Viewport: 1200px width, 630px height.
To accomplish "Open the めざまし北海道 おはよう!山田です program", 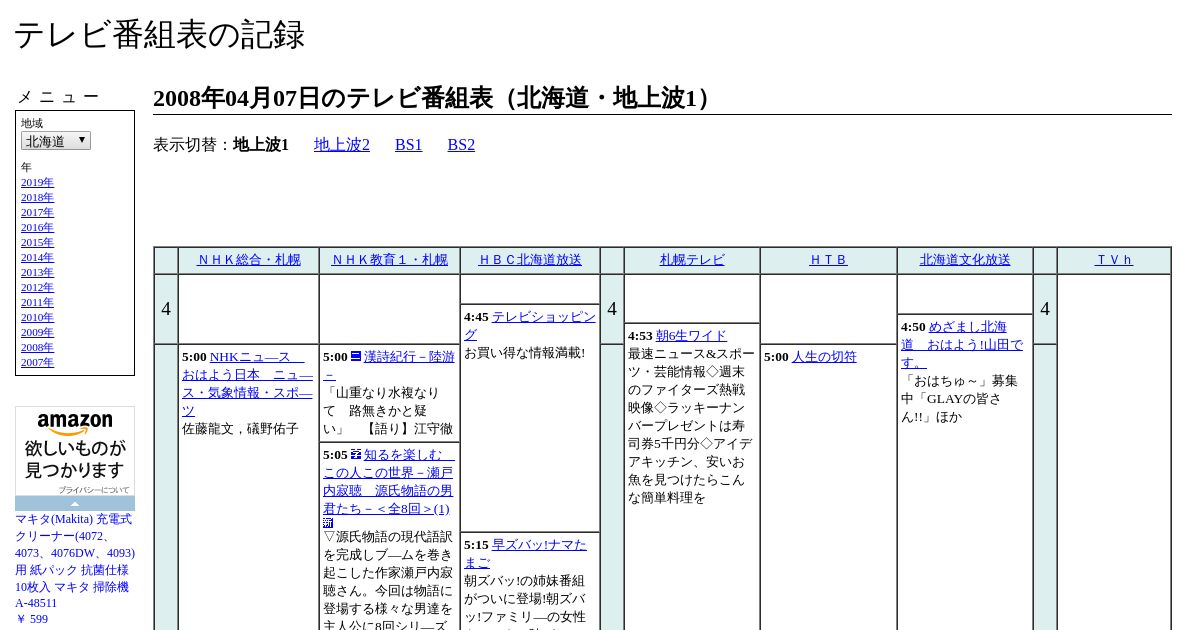I will (x=962, y=345).
